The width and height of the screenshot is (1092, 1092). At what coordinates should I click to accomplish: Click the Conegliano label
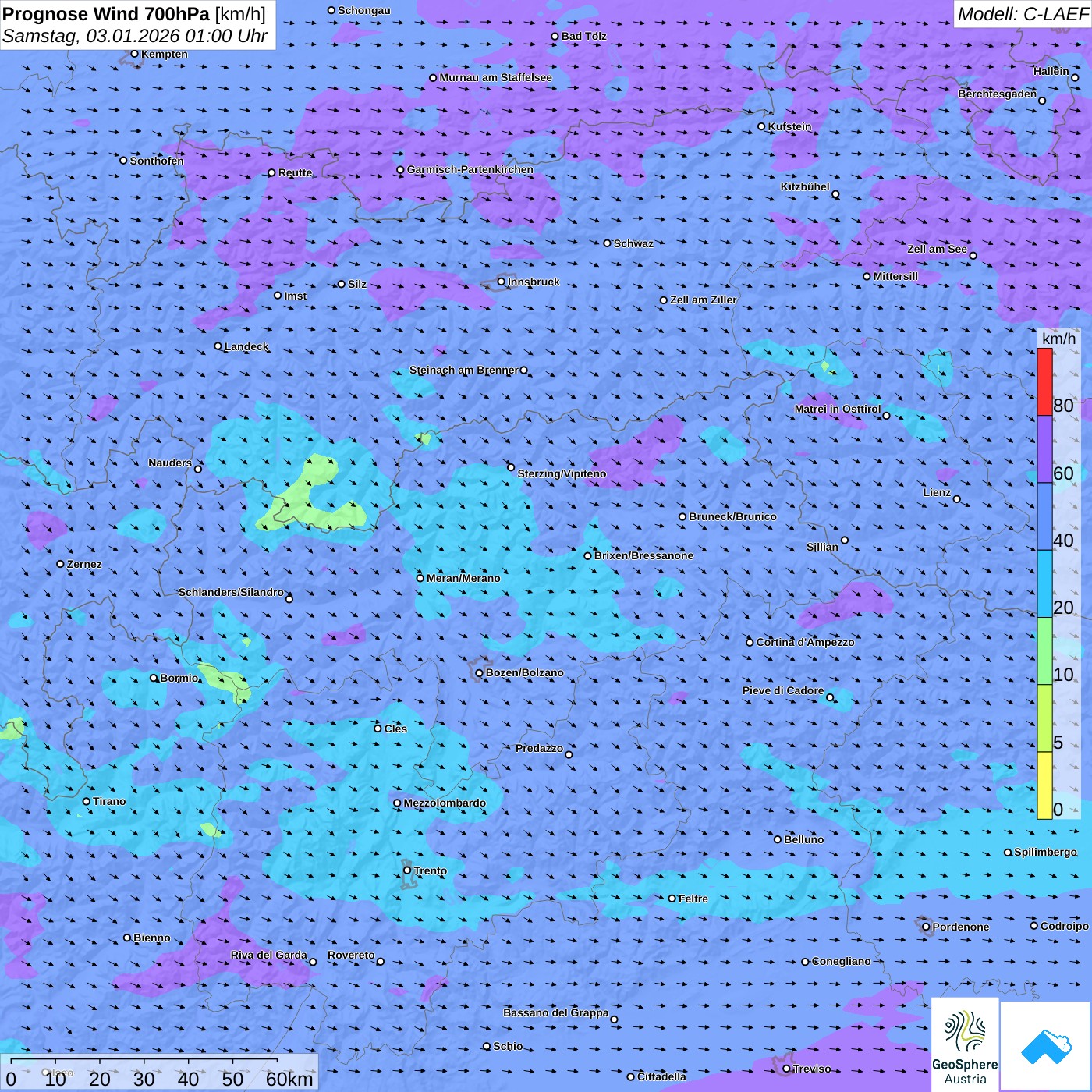click(x=841, y=961)
